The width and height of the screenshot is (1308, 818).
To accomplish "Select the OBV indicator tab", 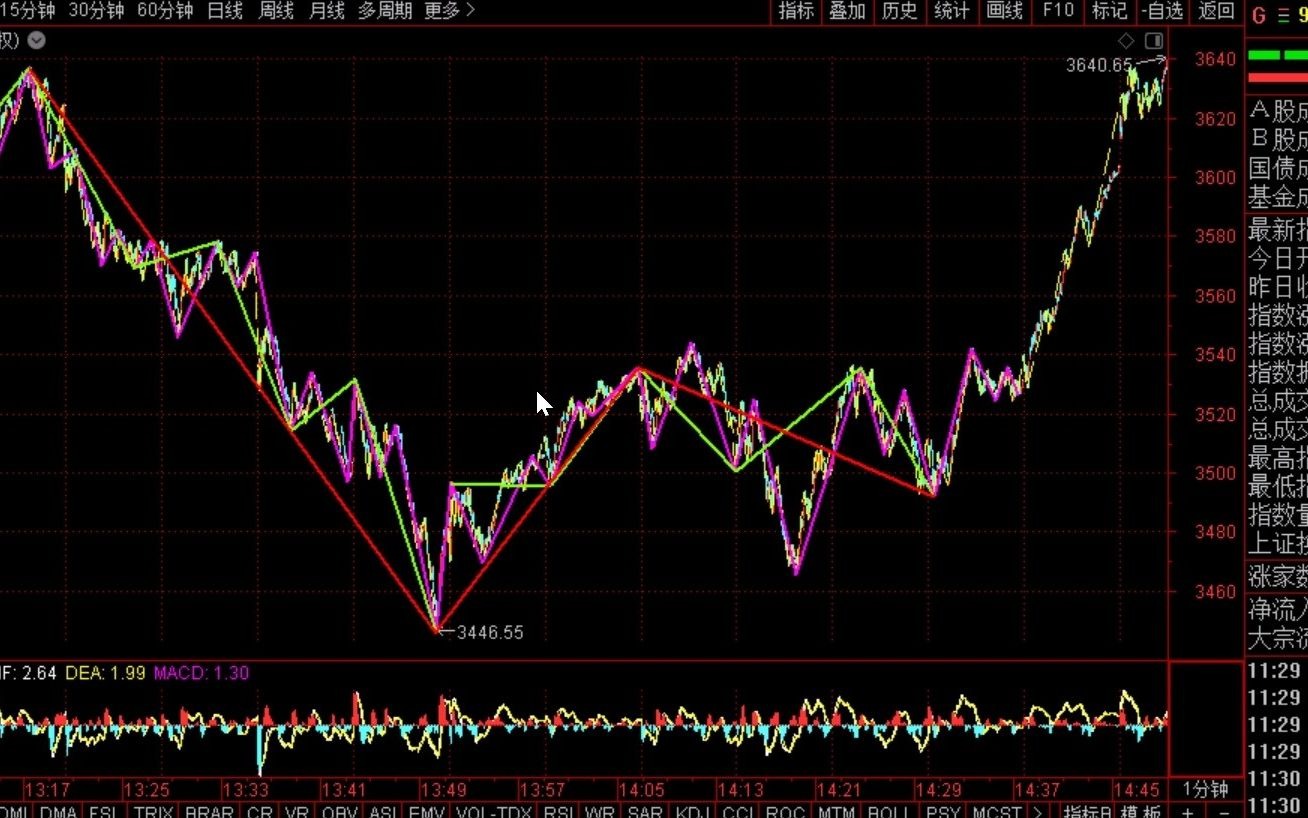I will tap(339, 811).
